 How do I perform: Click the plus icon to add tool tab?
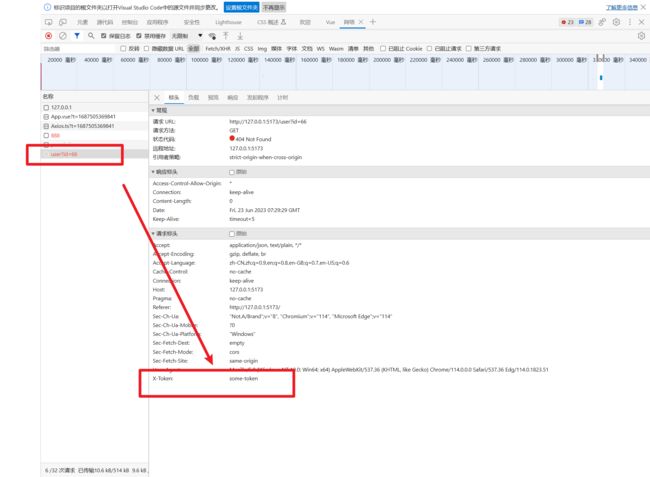point(373,22)
